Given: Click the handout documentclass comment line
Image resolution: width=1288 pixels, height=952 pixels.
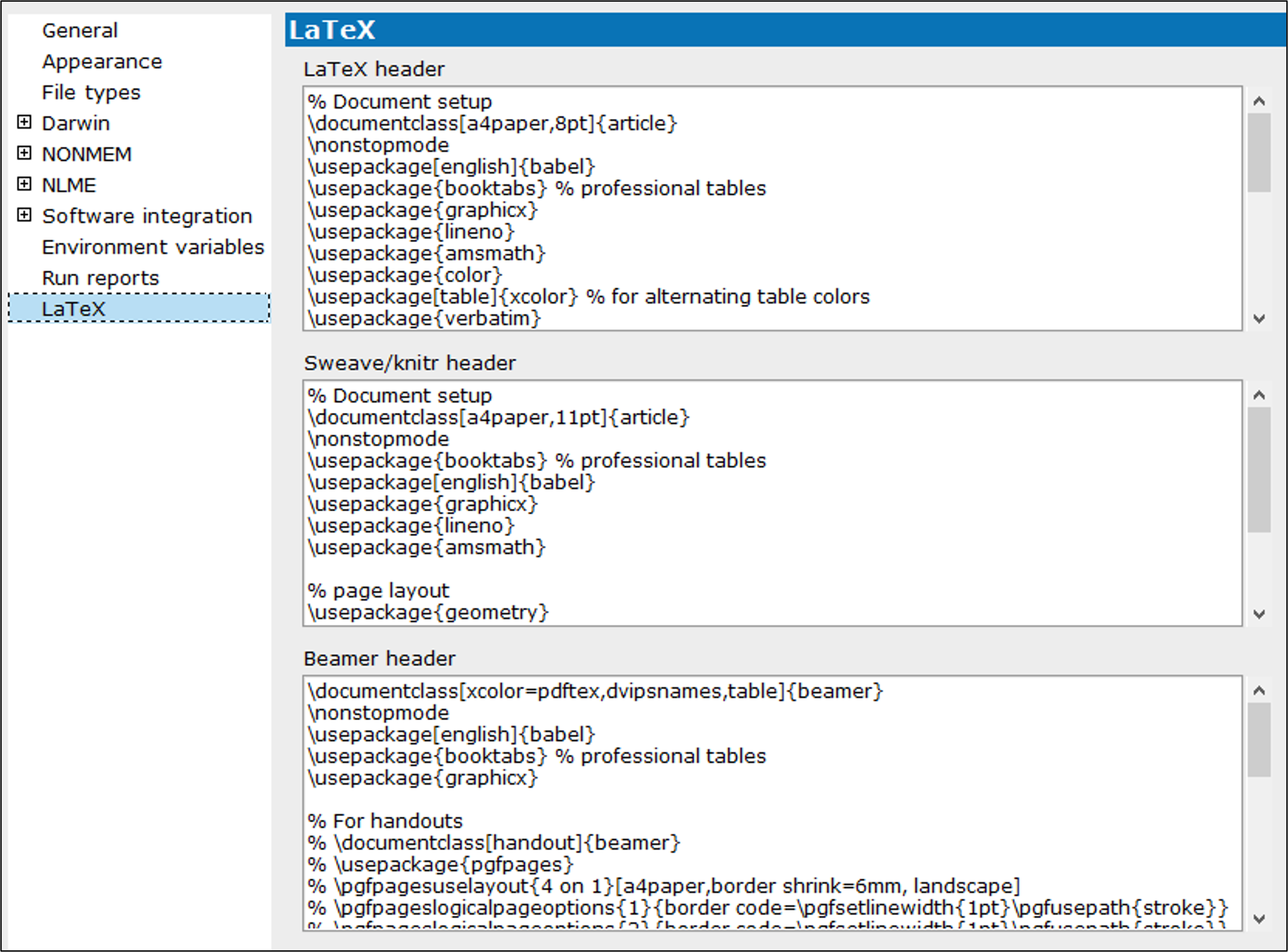Looking at the screenshot, I should click(x=494, y=843).
